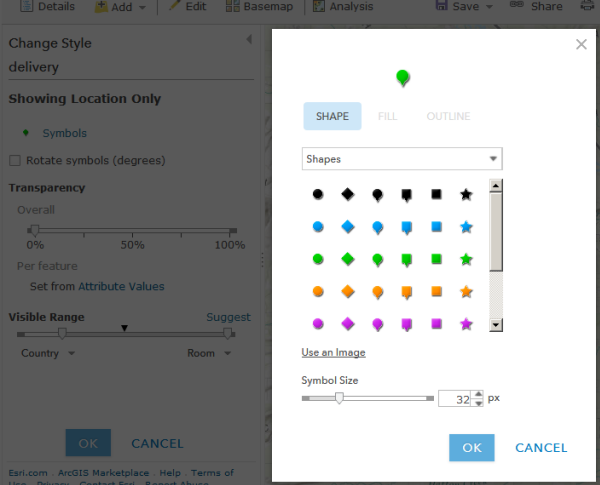600x485 pixels.
Task: Select the blue square pin symbol
Action: (406, 228)
